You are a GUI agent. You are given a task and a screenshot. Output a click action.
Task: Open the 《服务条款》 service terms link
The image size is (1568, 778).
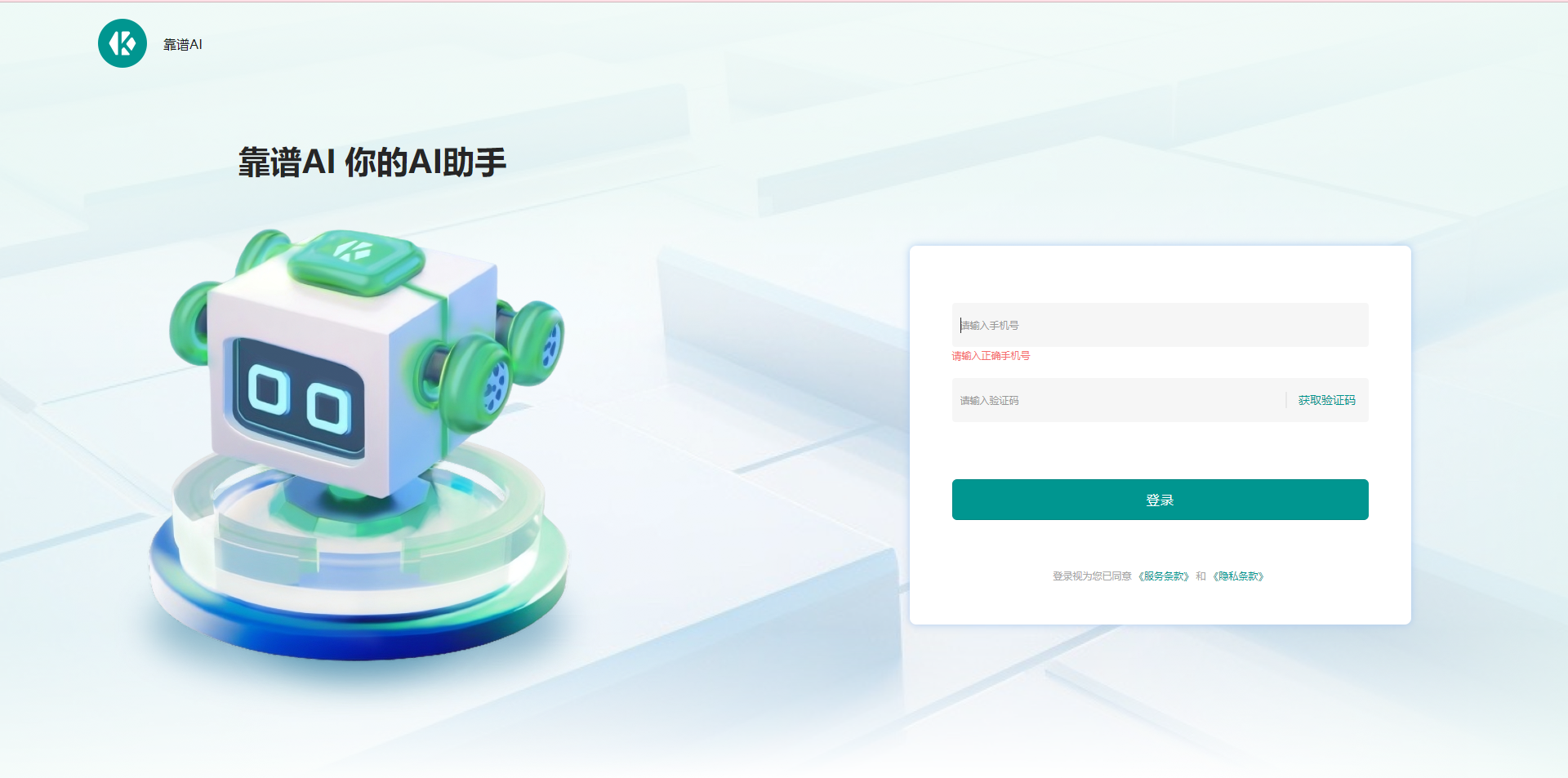click(x=1165, y=576)
